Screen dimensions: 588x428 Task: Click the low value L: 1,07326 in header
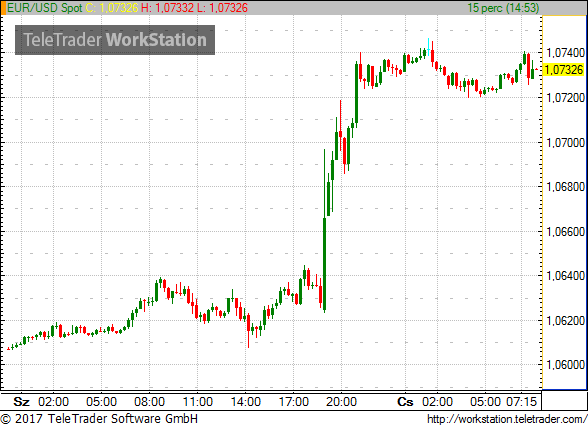tap(222, 8)
